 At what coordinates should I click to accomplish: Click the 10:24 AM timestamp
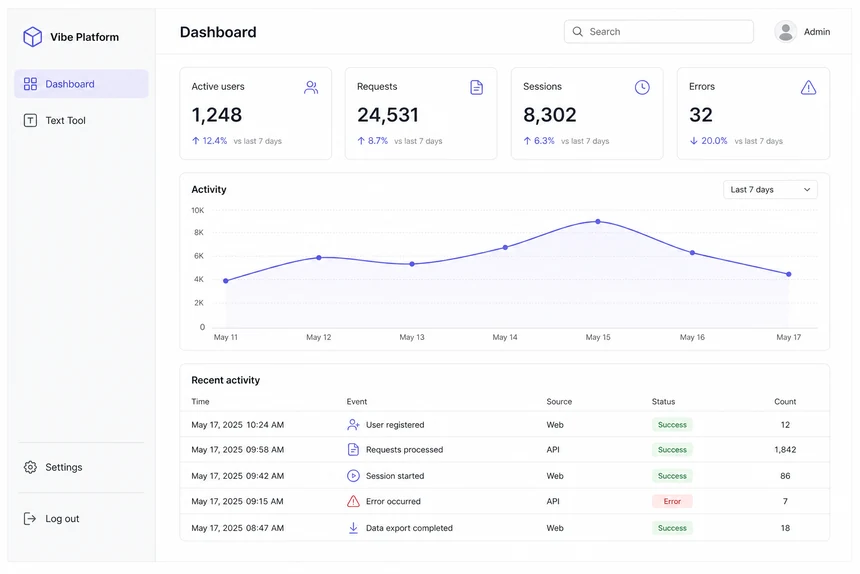265,425
